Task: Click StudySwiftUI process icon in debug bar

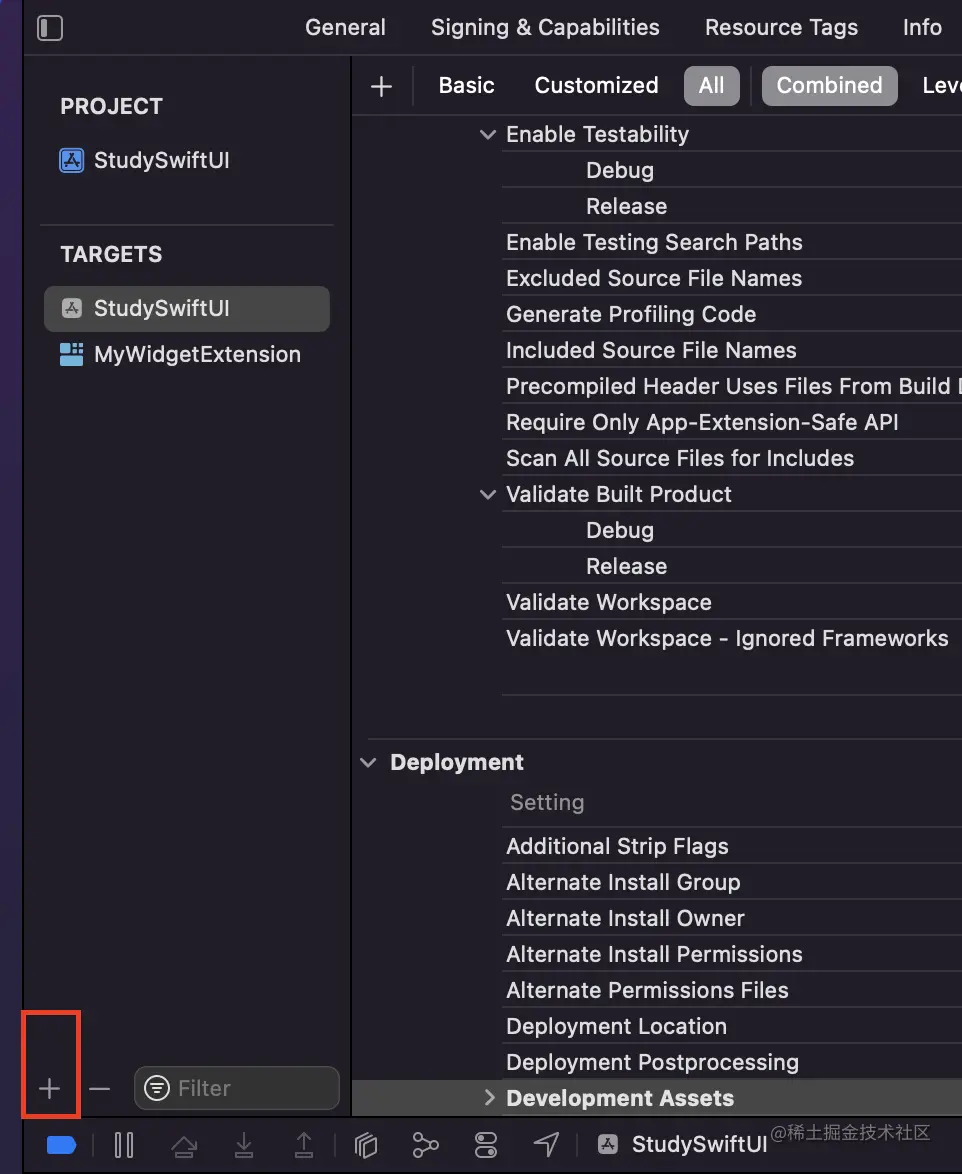Action: coord(608,1144)
